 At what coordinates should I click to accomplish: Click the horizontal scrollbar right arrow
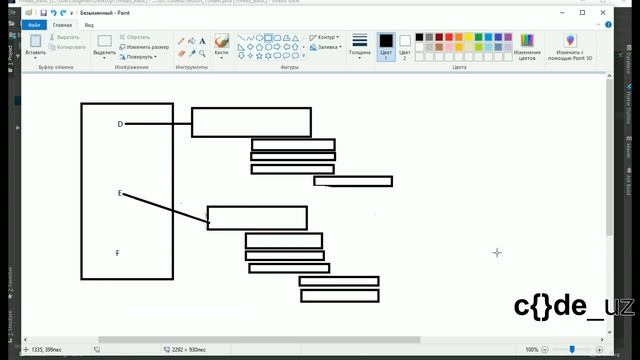pos(602,340)
